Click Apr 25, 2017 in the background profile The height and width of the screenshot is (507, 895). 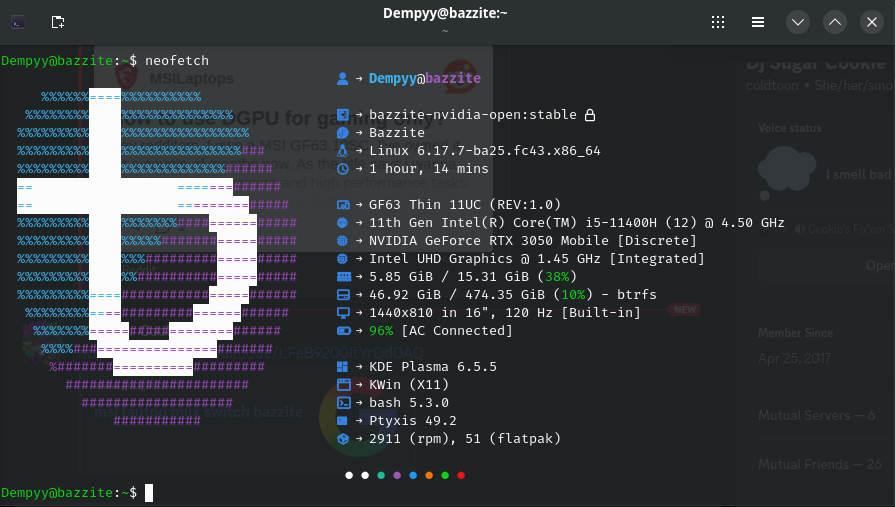click(x=794, y=359)
